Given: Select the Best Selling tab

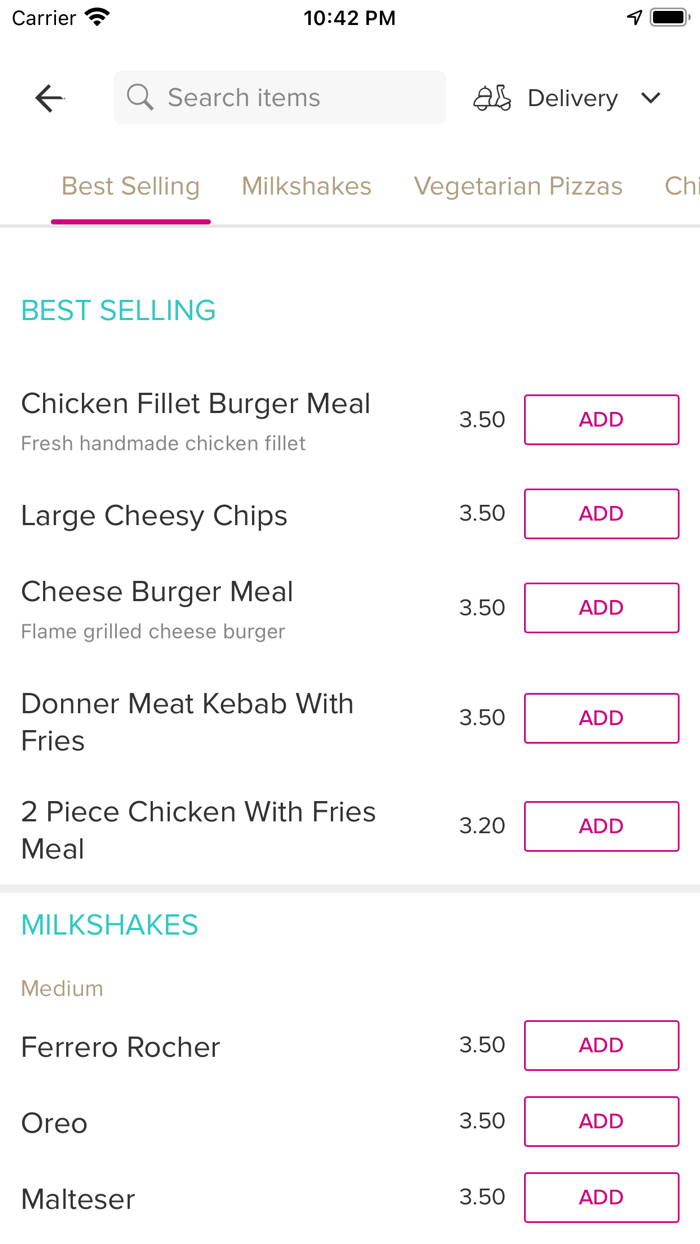Looking at the screenshot, I should [131, 186].
